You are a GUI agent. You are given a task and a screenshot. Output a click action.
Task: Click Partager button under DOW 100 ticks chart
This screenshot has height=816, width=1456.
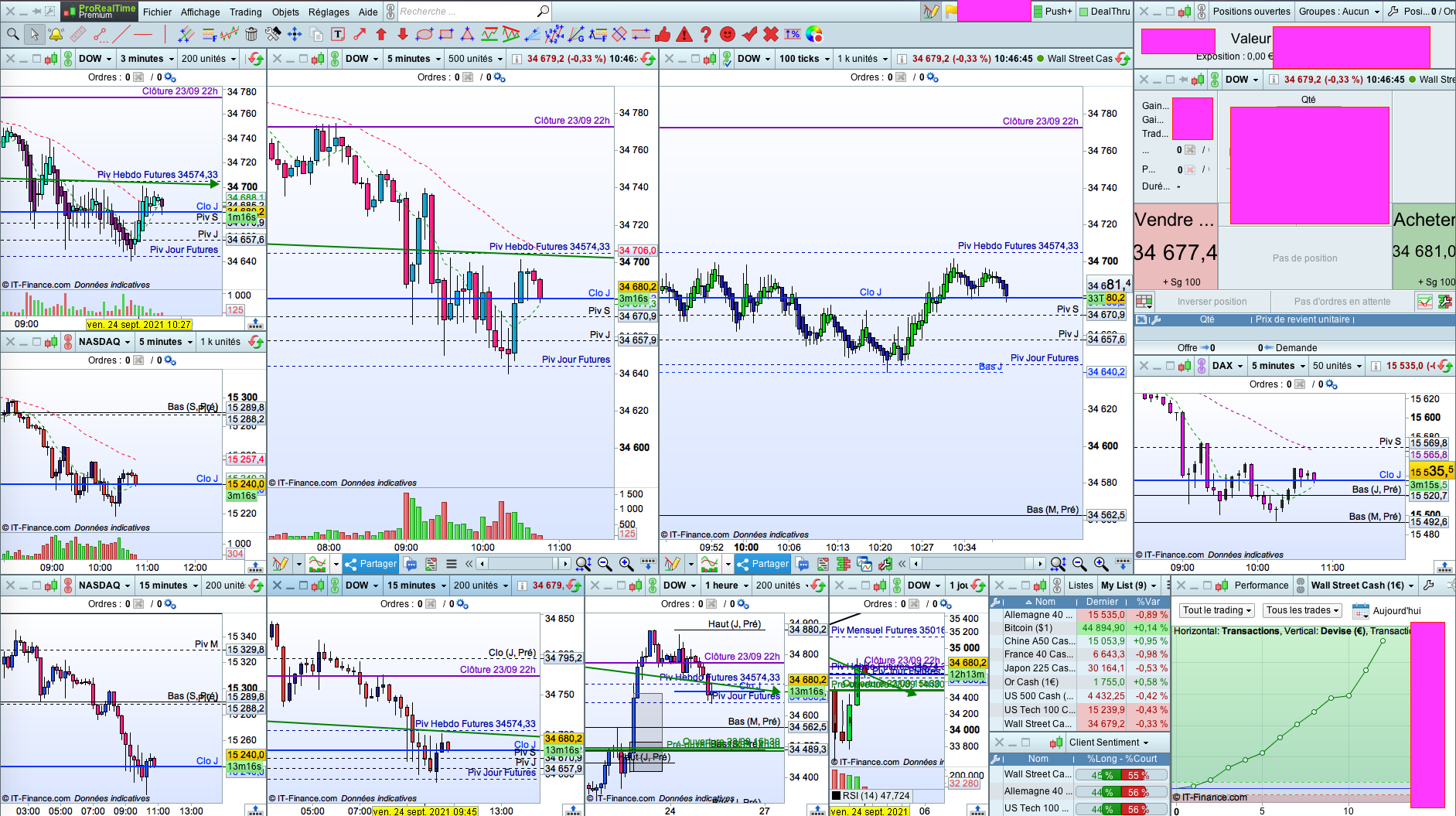click(762, 564)
